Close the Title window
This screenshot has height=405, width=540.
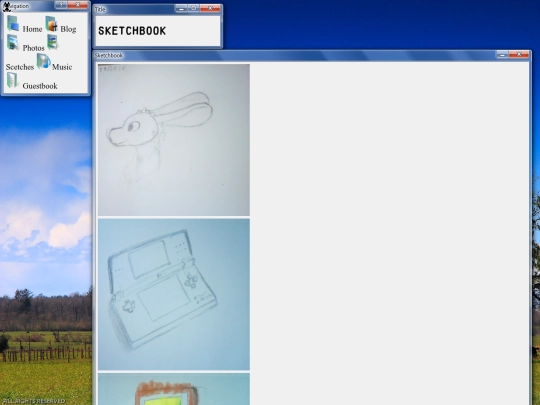coord(210,8)
